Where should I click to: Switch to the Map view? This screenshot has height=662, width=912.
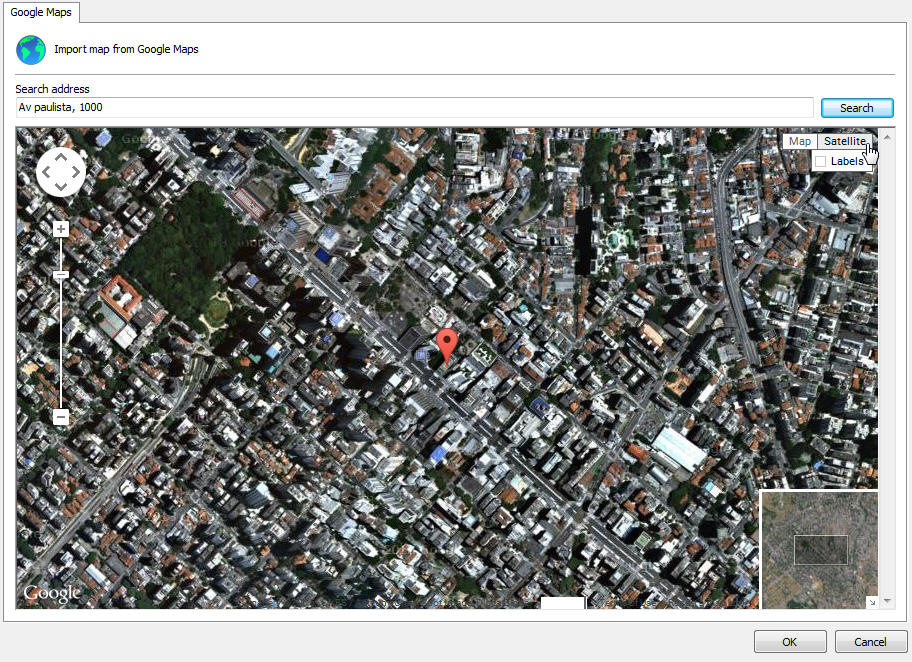(x=800, y=141)
